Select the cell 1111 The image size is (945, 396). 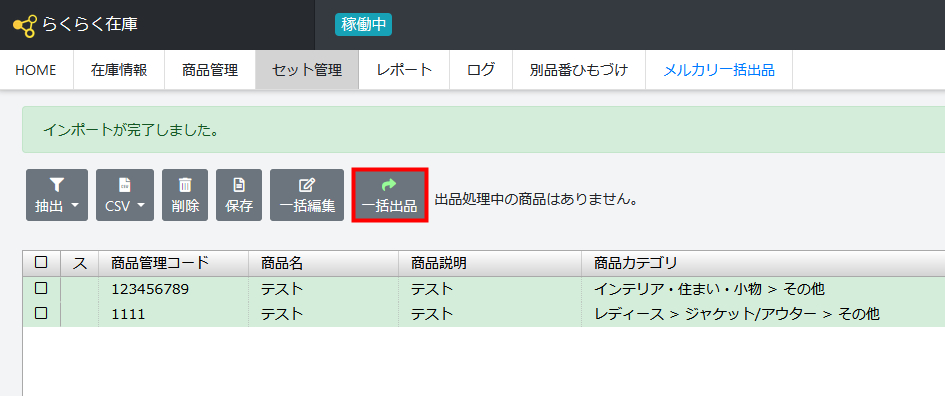(x=174, y=313)
